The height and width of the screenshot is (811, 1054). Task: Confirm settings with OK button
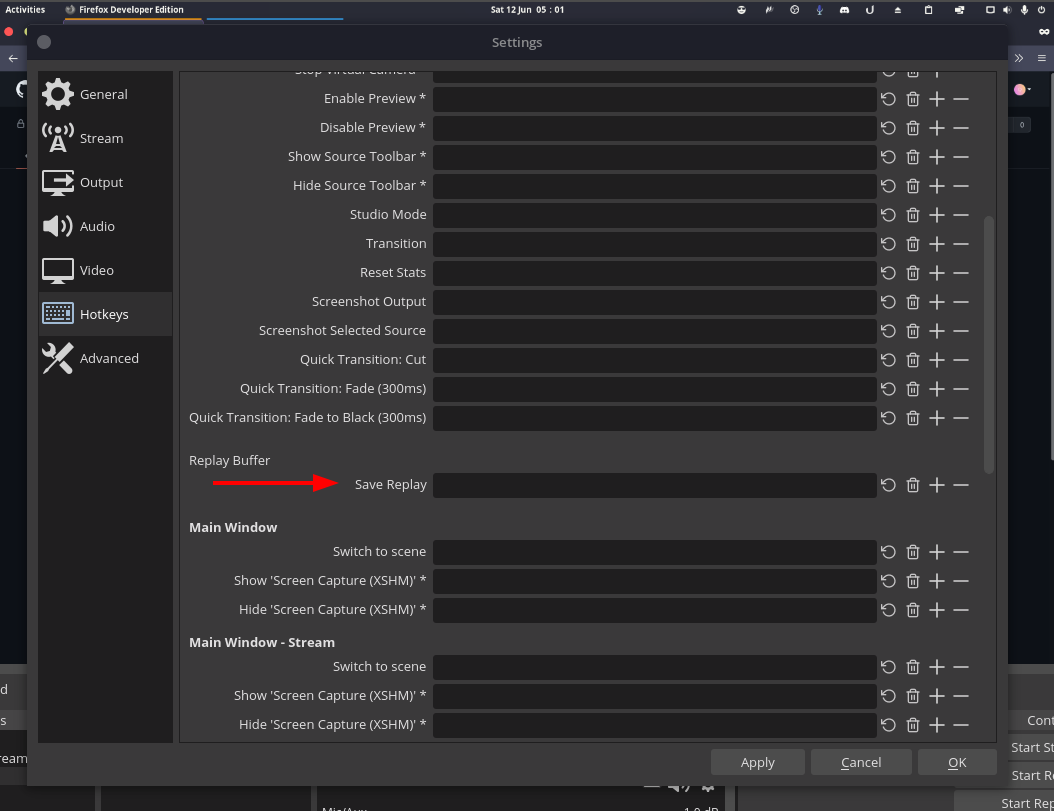tap(957, 763)
